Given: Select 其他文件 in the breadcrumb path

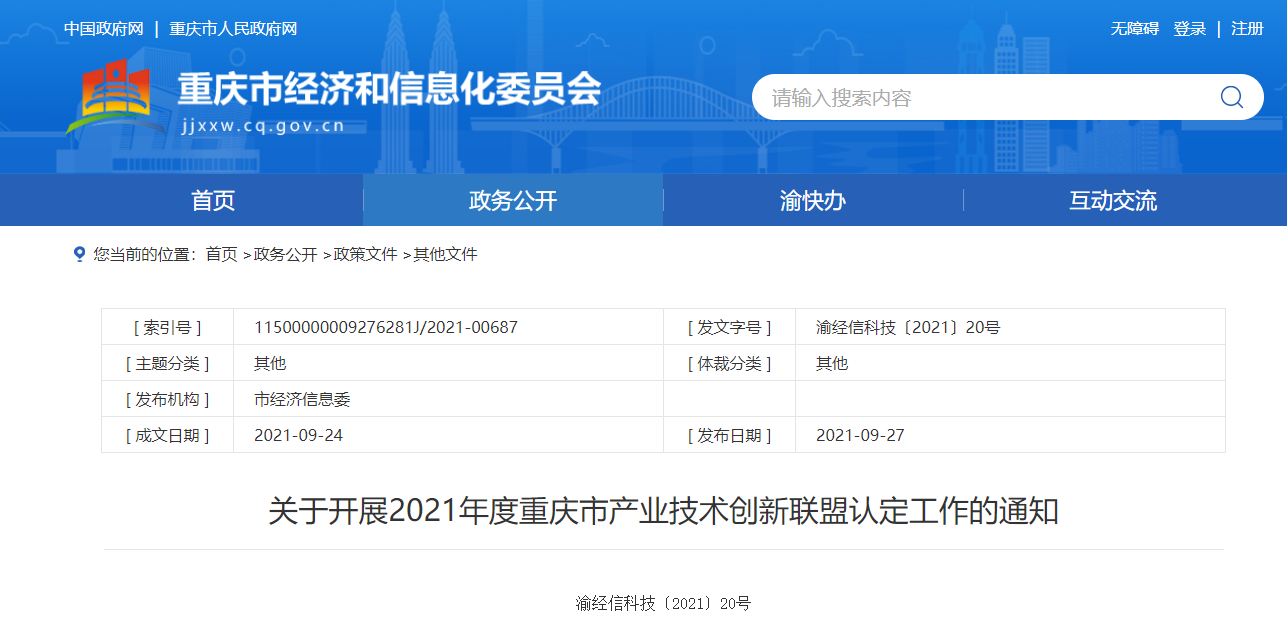Looking at the screenshot, I should pos(446,254).
